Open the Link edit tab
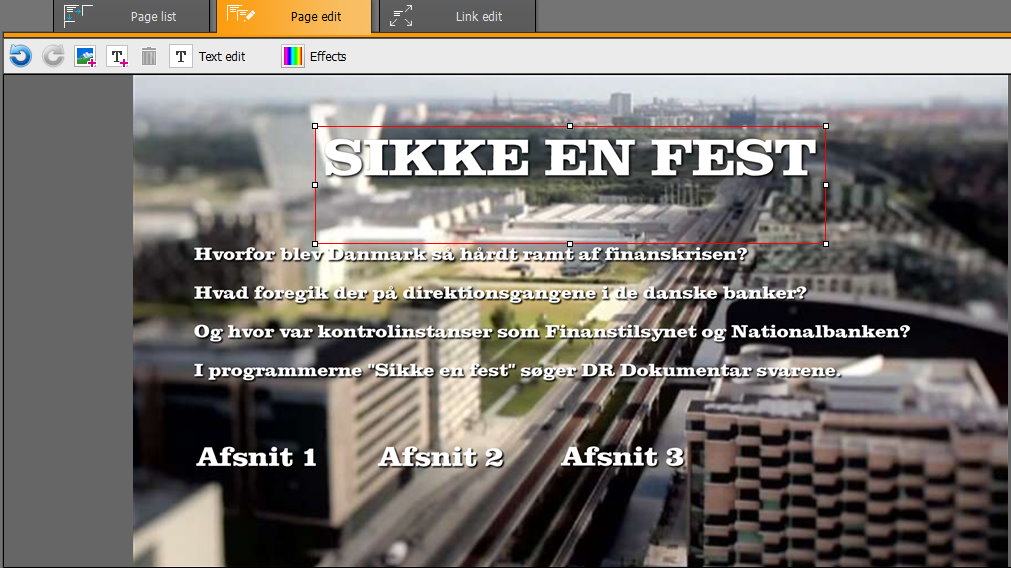 click(x=457, y=16)
